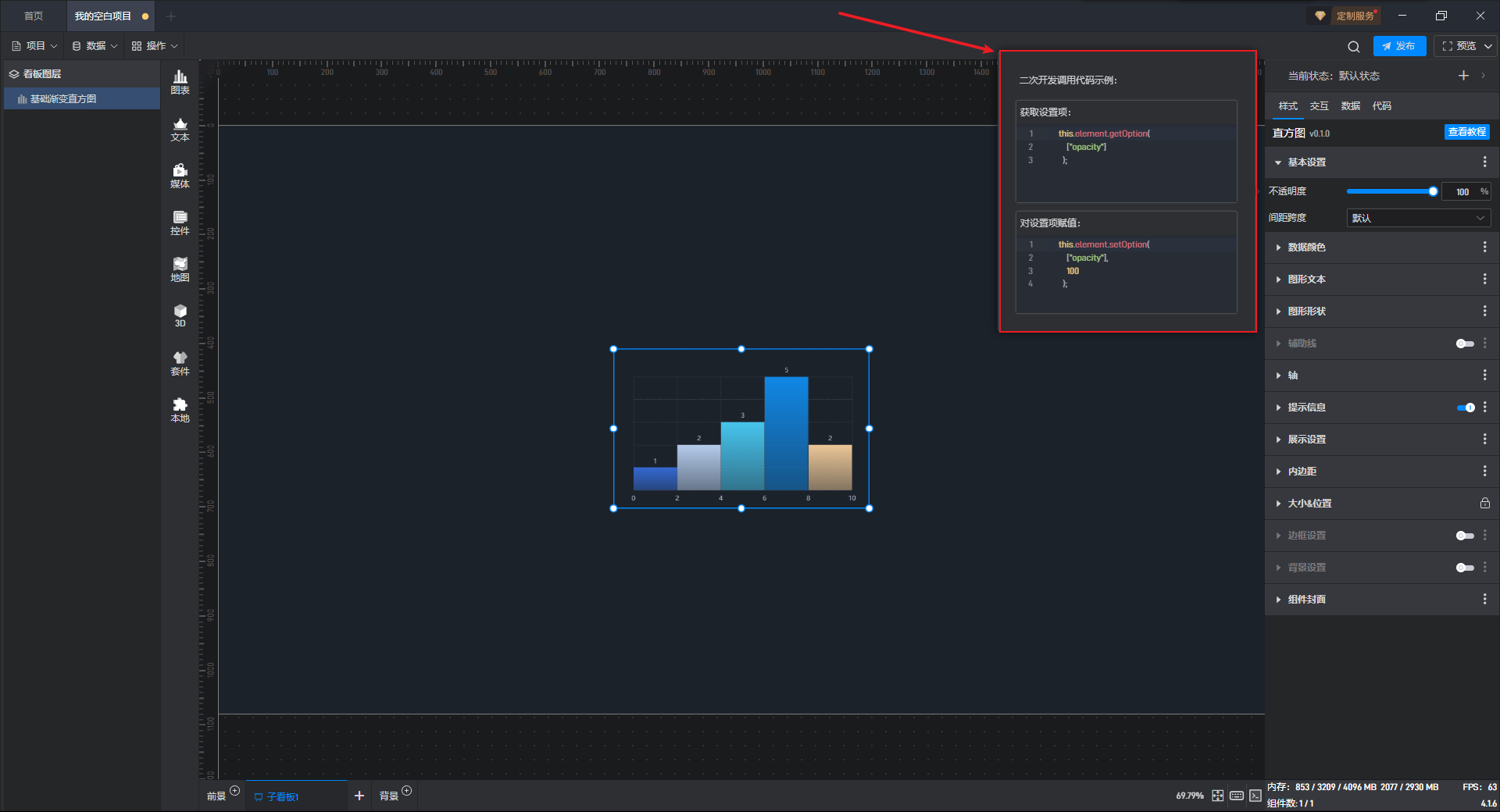Open the 间距跨度 dropdown

pos(1418,219)
